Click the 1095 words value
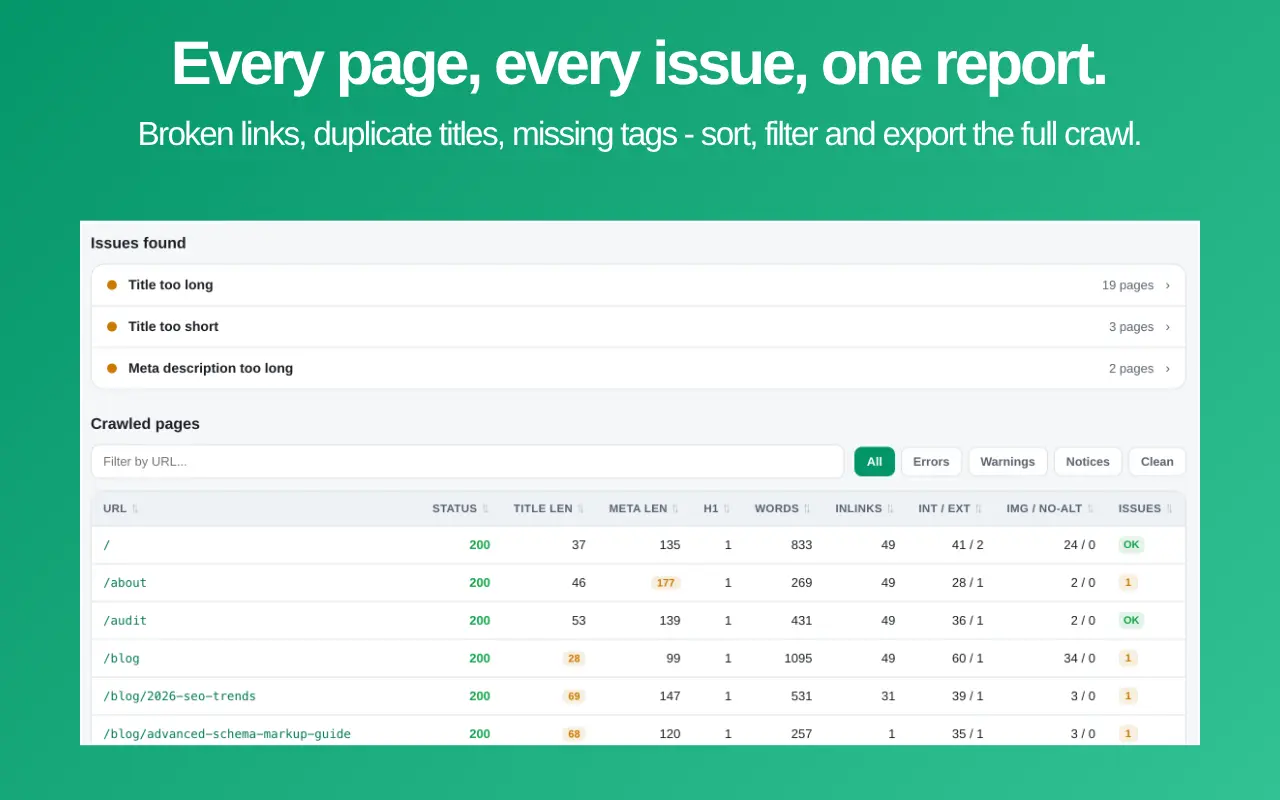 [x=798, y=659]
